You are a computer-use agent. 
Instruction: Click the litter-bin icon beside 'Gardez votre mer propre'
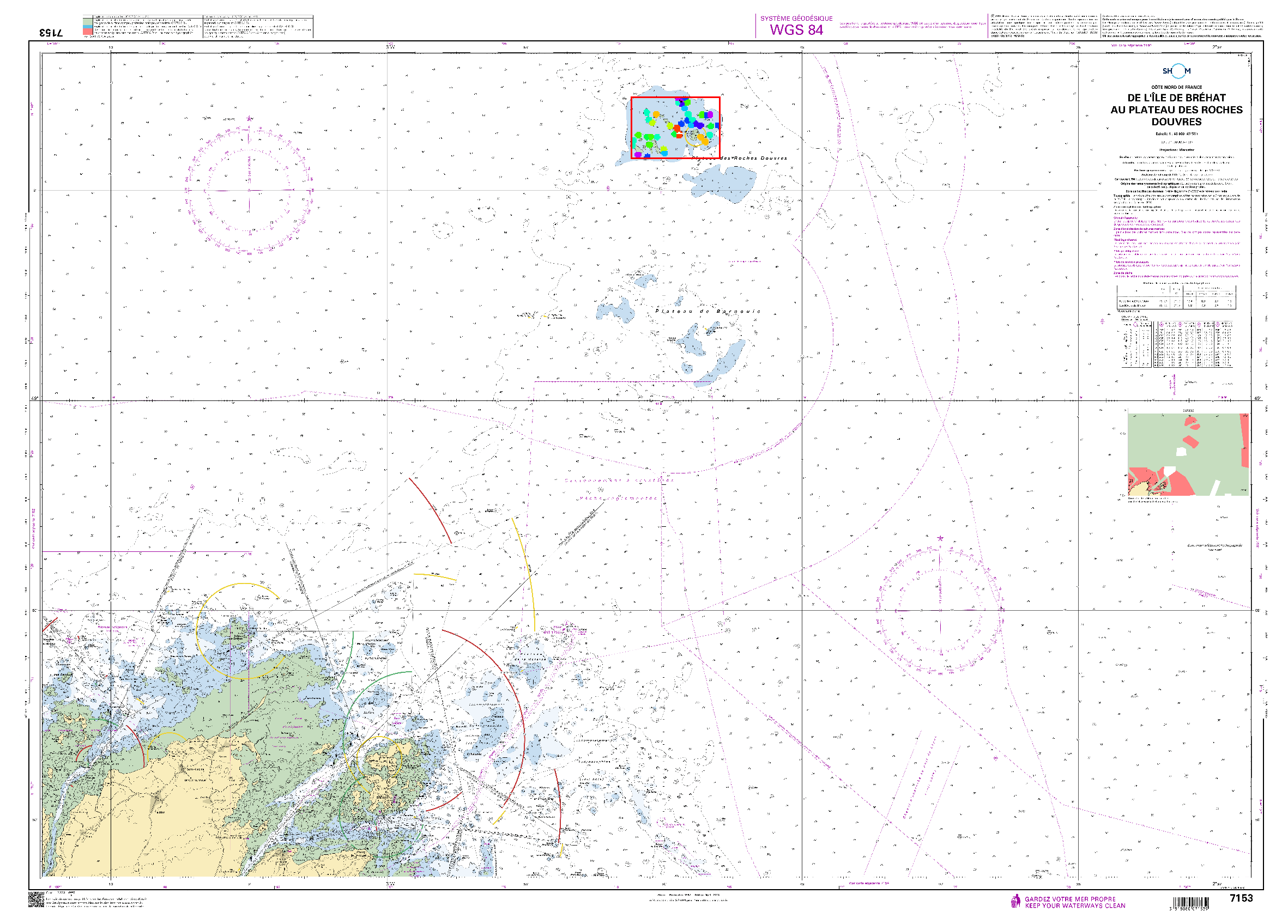click(x=1016, y=901)
